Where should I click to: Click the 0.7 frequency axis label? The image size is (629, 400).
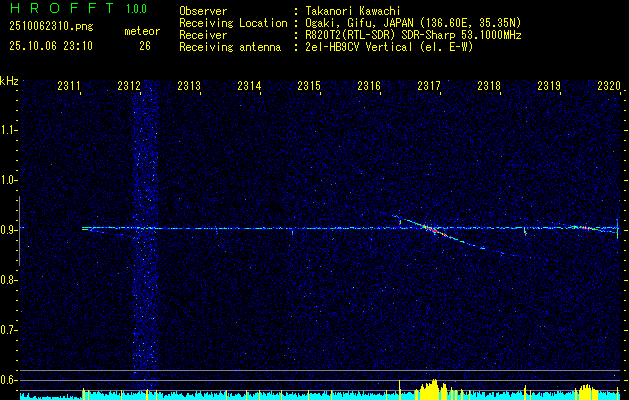[x=8, y=330]
